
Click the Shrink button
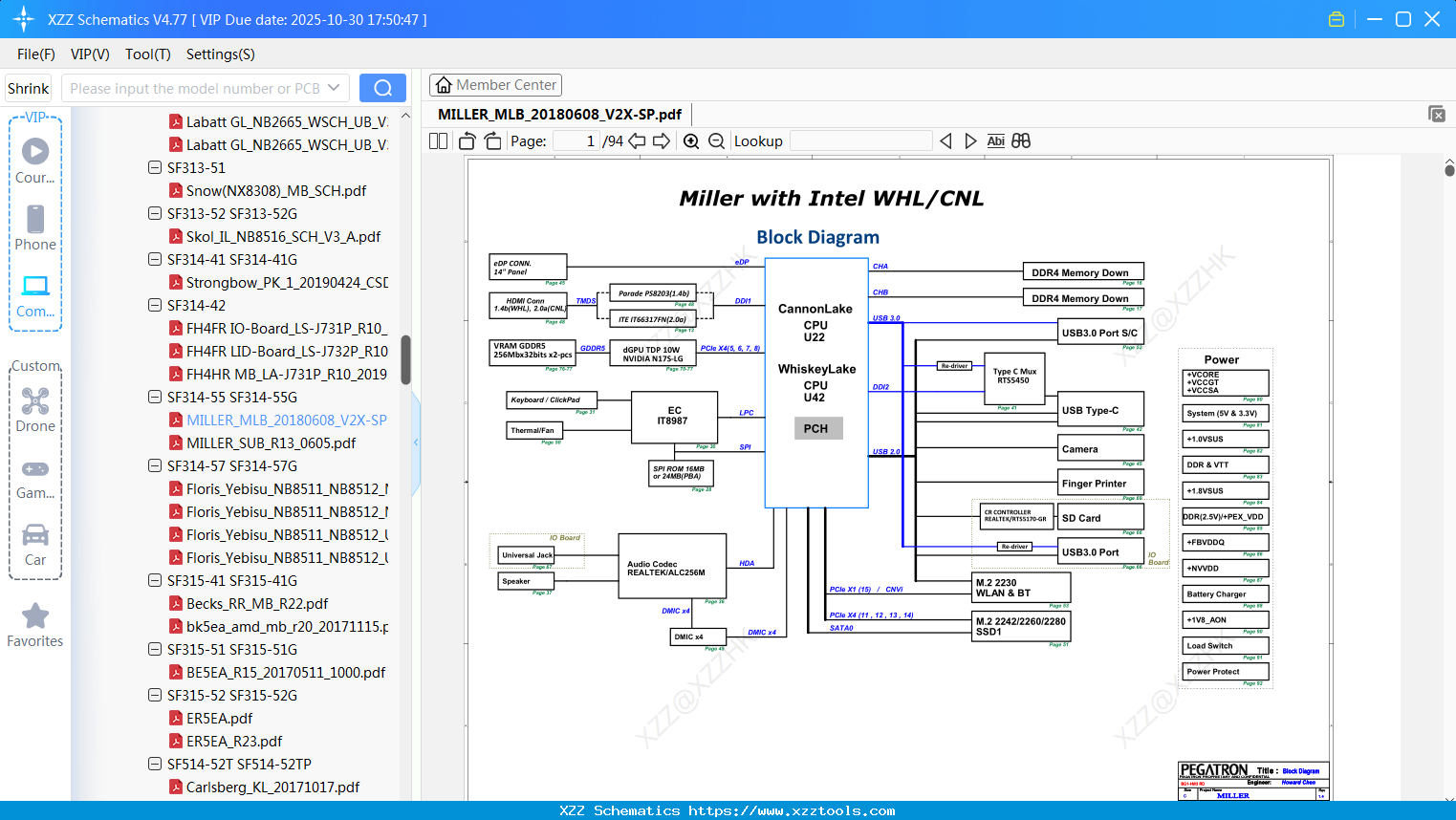pos(29,88)
